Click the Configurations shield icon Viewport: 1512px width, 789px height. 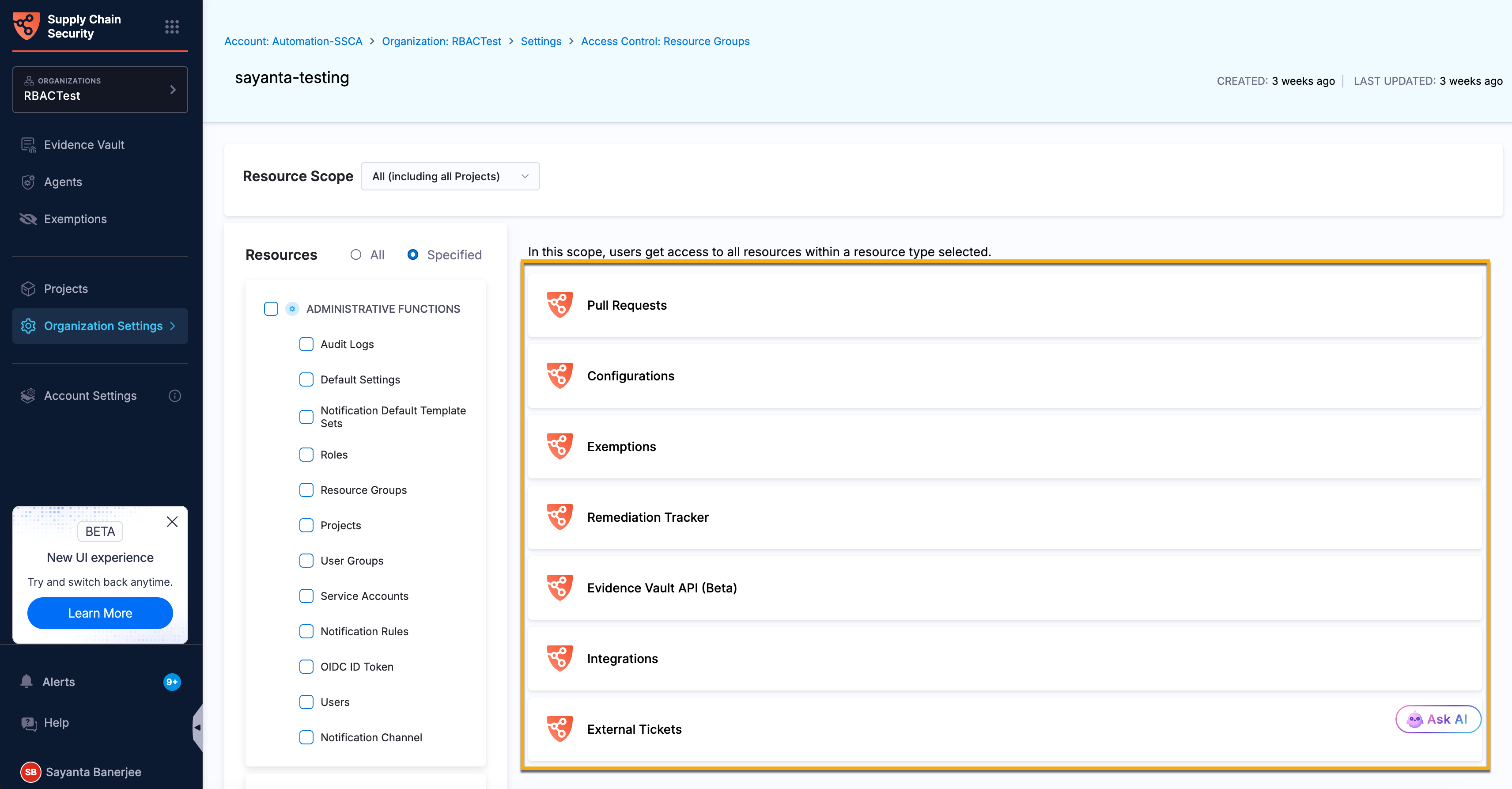point(560,376)
